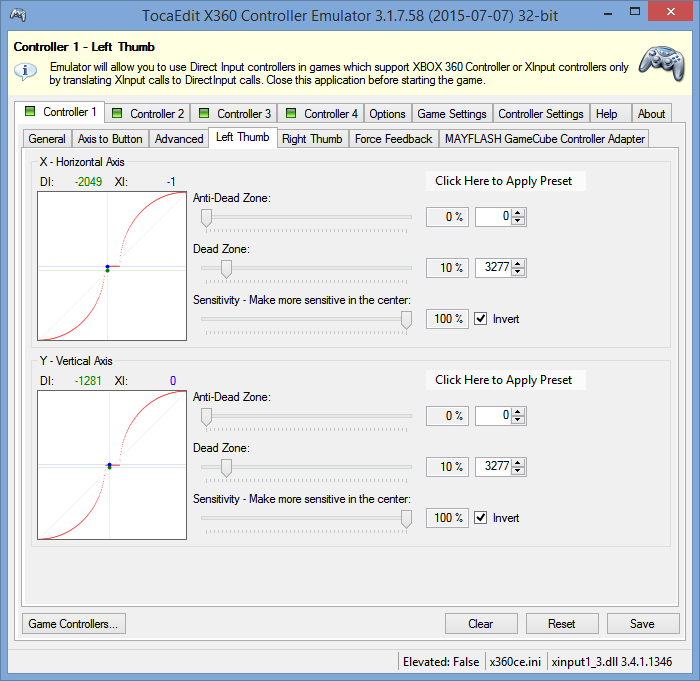The height and width of the screenshot is (681, 700).
Task: Open the About tab
Action: click(x=651, y=114)
